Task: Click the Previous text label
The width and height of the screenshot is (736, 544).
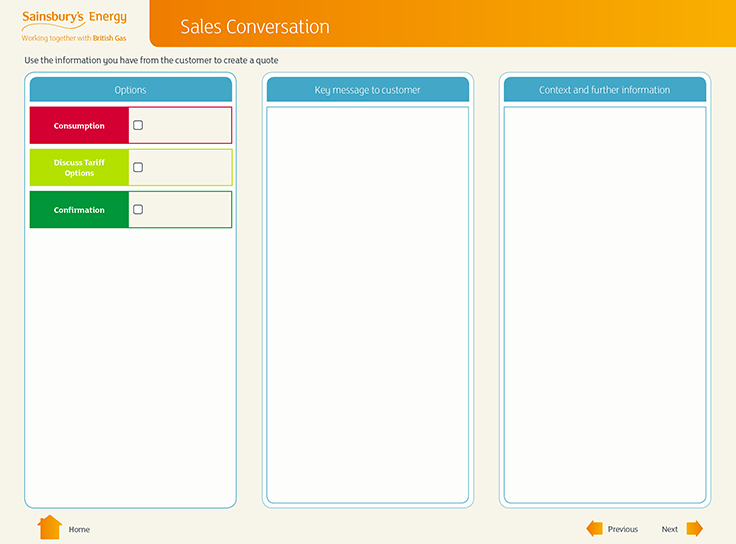Action: click(622, 529)
